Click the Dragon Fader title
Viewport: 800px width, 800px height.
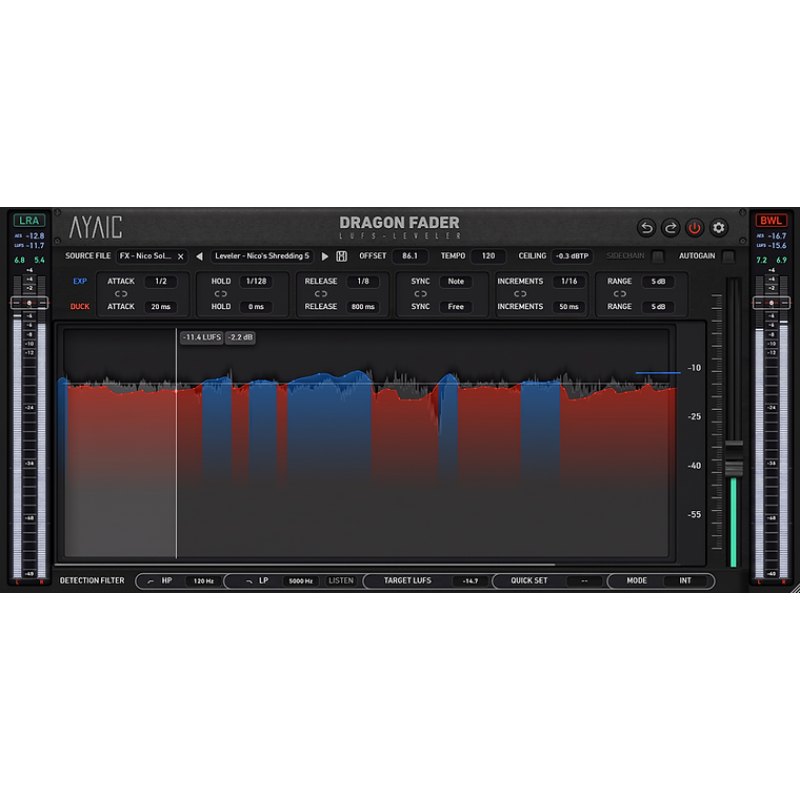pyautogui.click(x=399, y=223)
